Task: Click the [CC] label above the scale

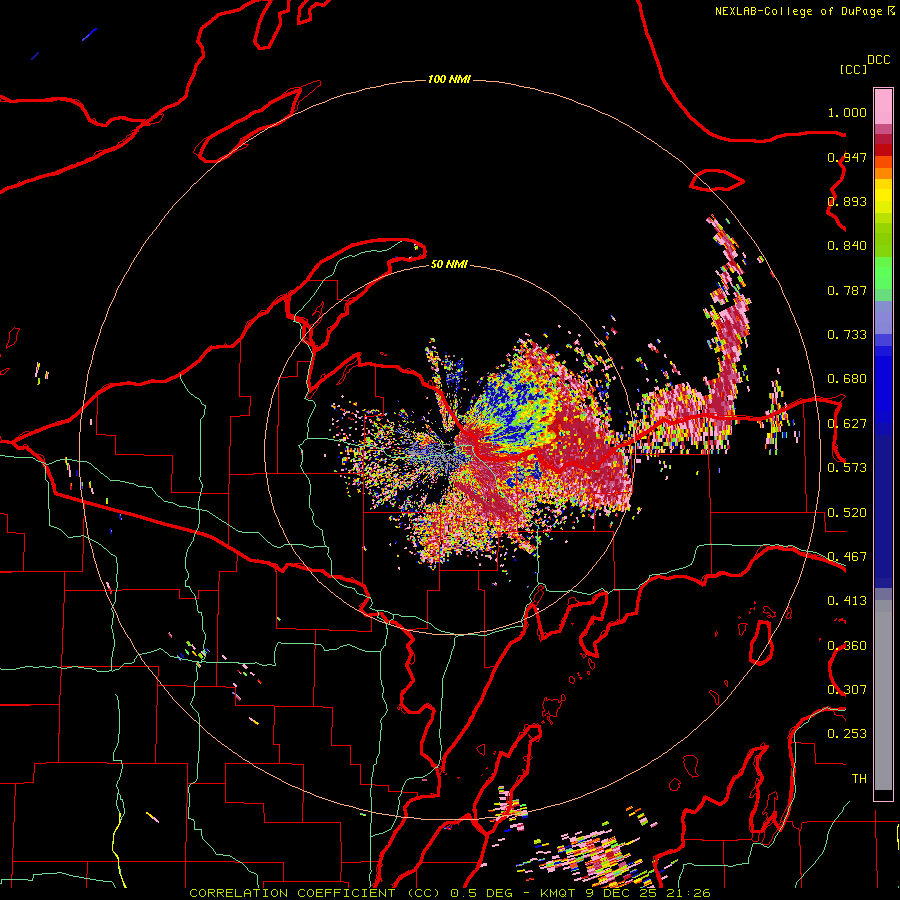Action: point(853,69)
